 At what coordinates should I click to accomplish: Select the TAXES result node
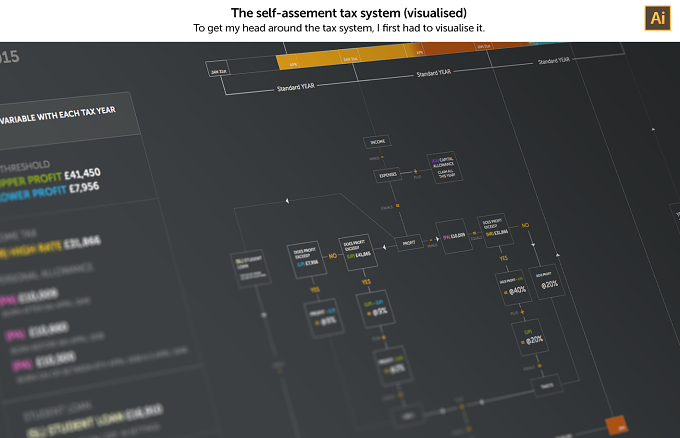(547, 386)
